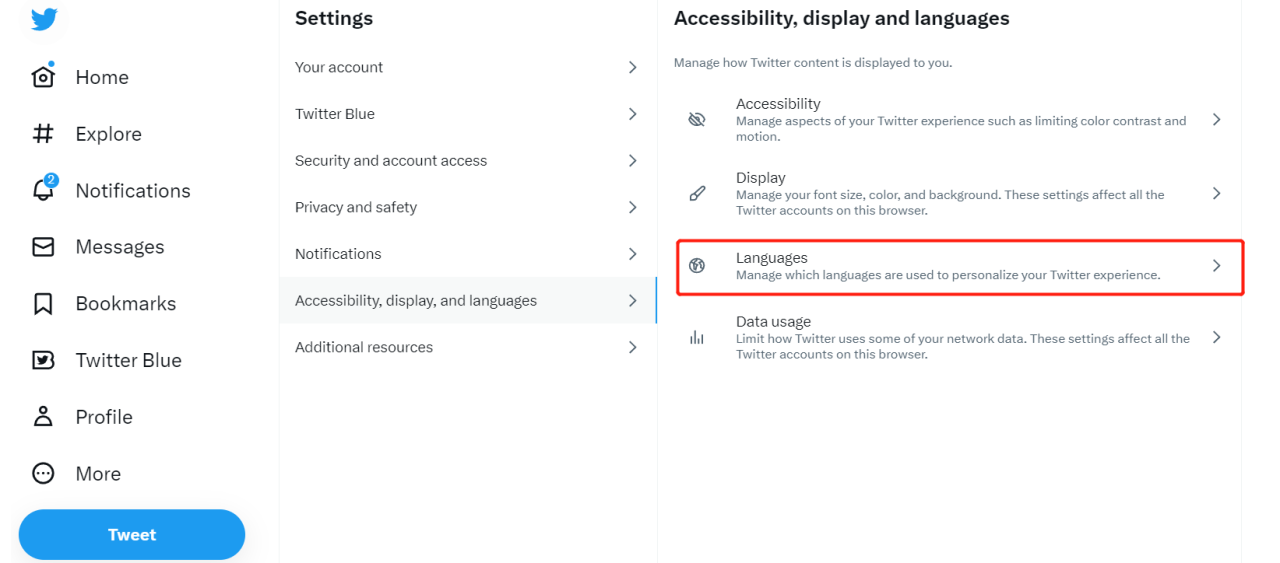
Task: Click the Messages envelope icon
Action: [43, 247]
